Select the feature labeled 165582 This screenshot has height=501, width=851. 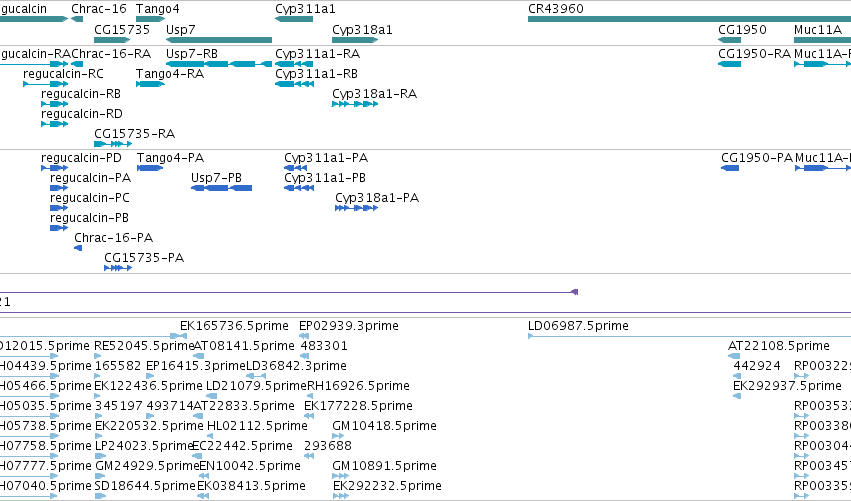pos(118,365)
